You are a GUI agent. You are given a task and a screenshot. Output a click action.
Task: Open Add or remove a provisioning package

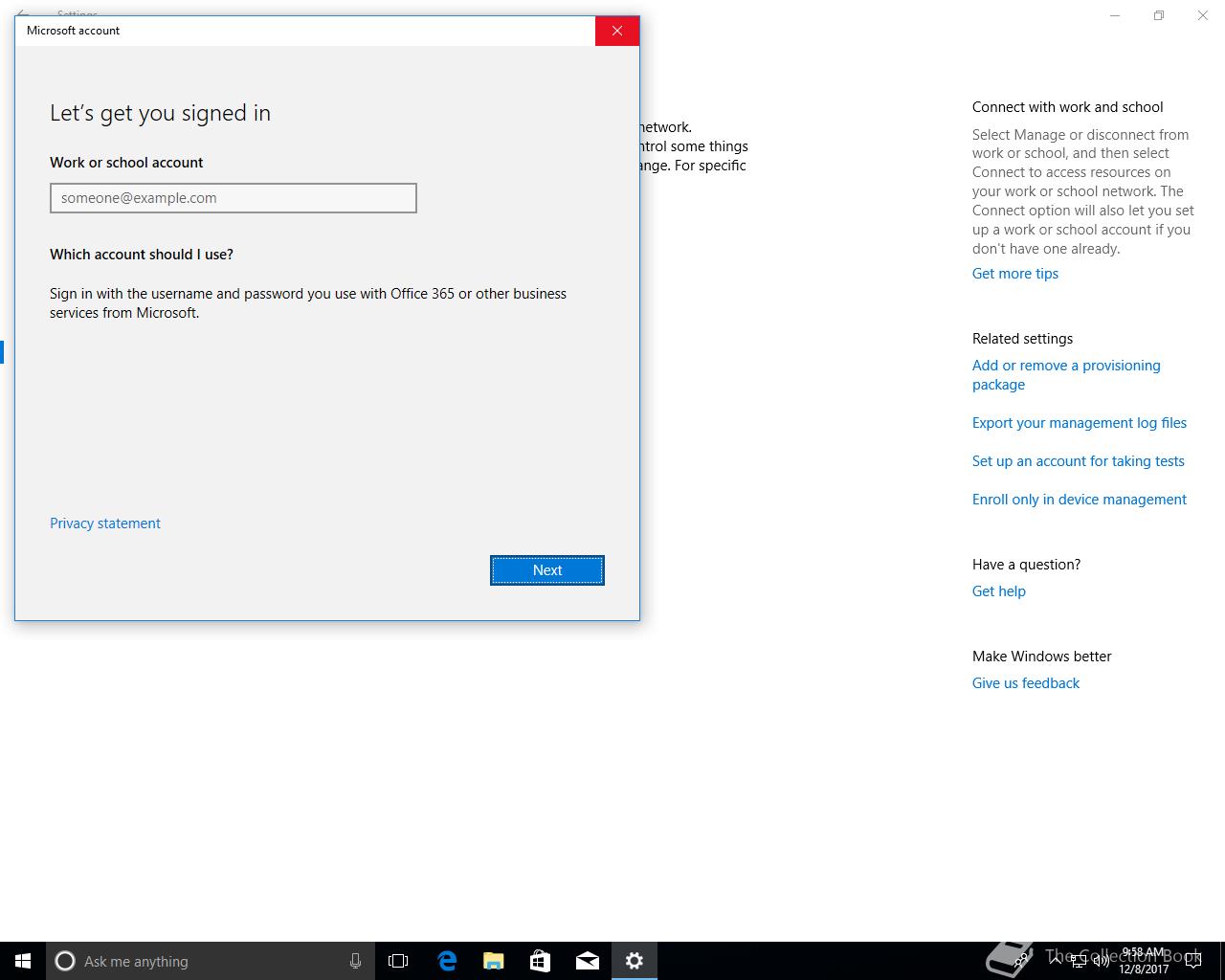[1066, 375]
